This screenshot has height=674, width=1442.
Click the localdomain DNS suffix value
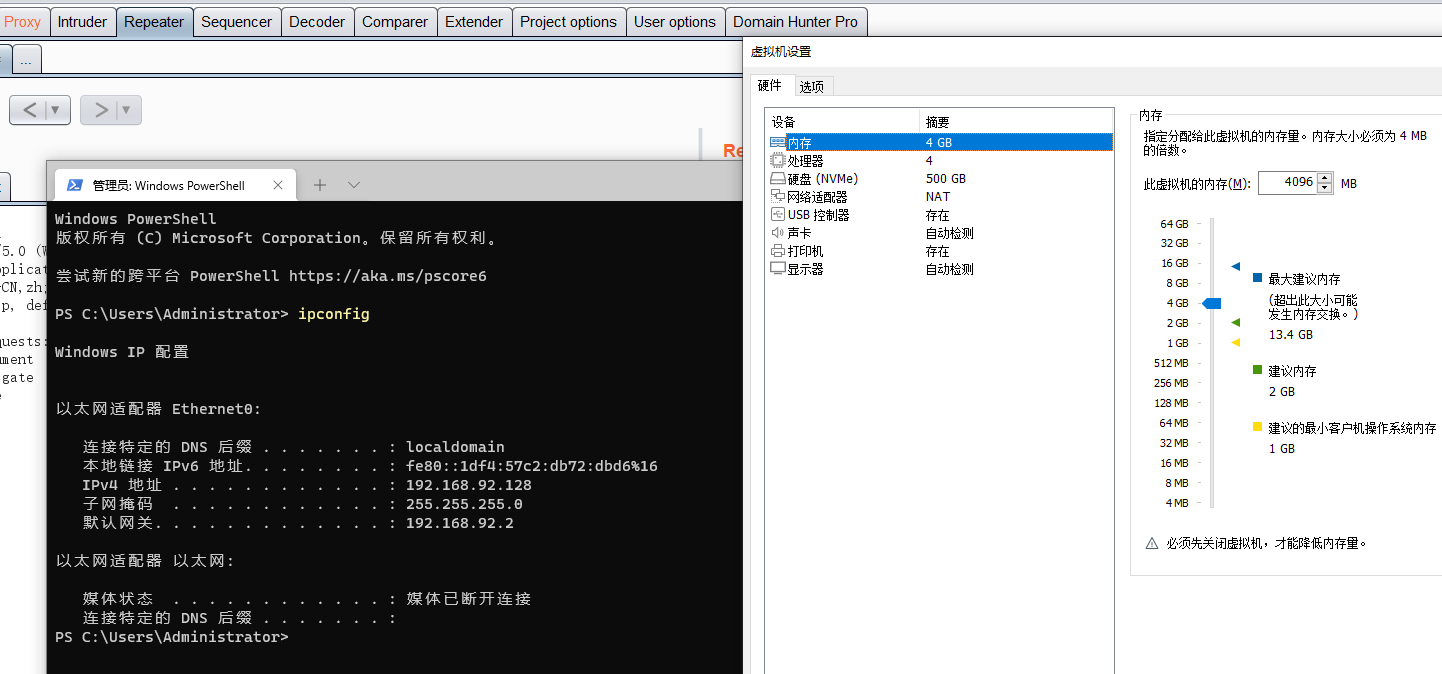455,447
